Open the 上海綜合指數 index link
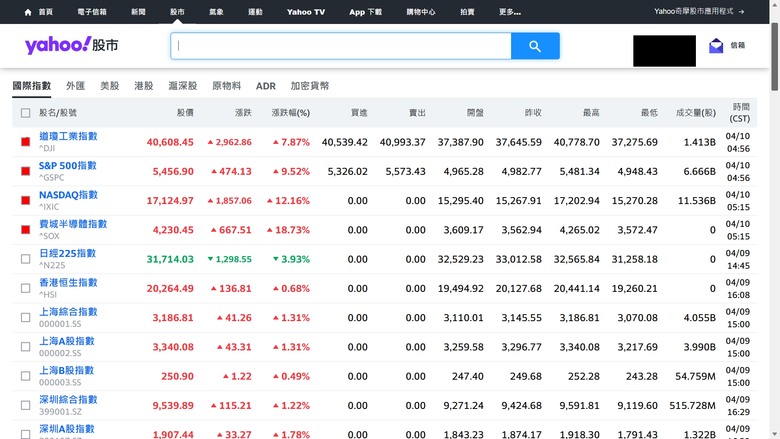The image size is (780, 439). pos(68,312)
